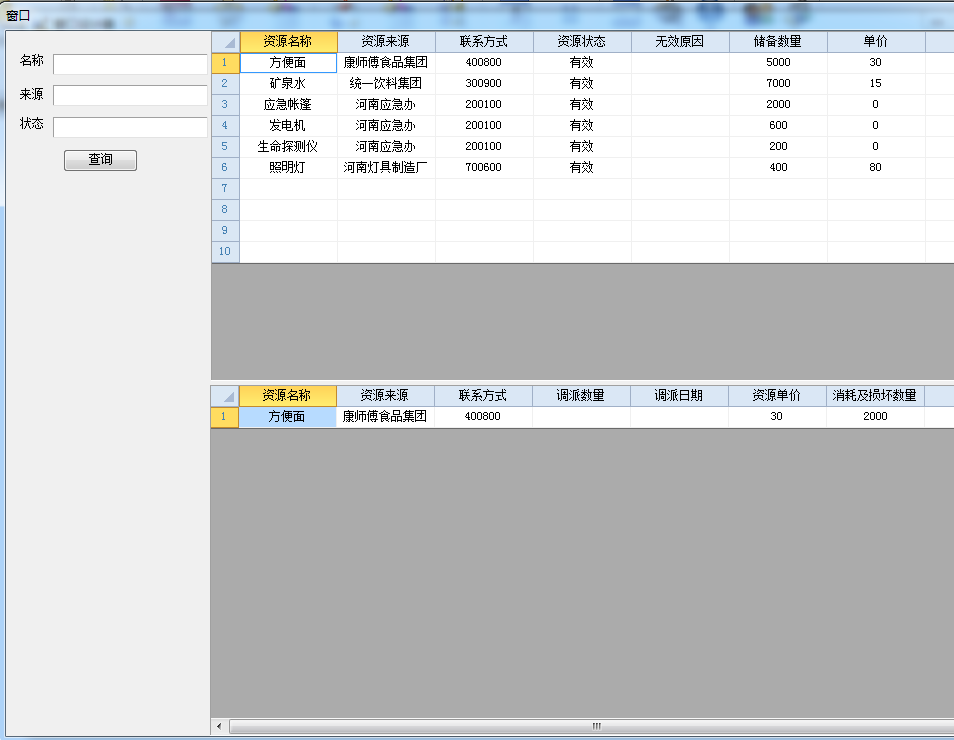Click the 矿泉水 cell
The image size is (954, 740).
coord(288,84)
